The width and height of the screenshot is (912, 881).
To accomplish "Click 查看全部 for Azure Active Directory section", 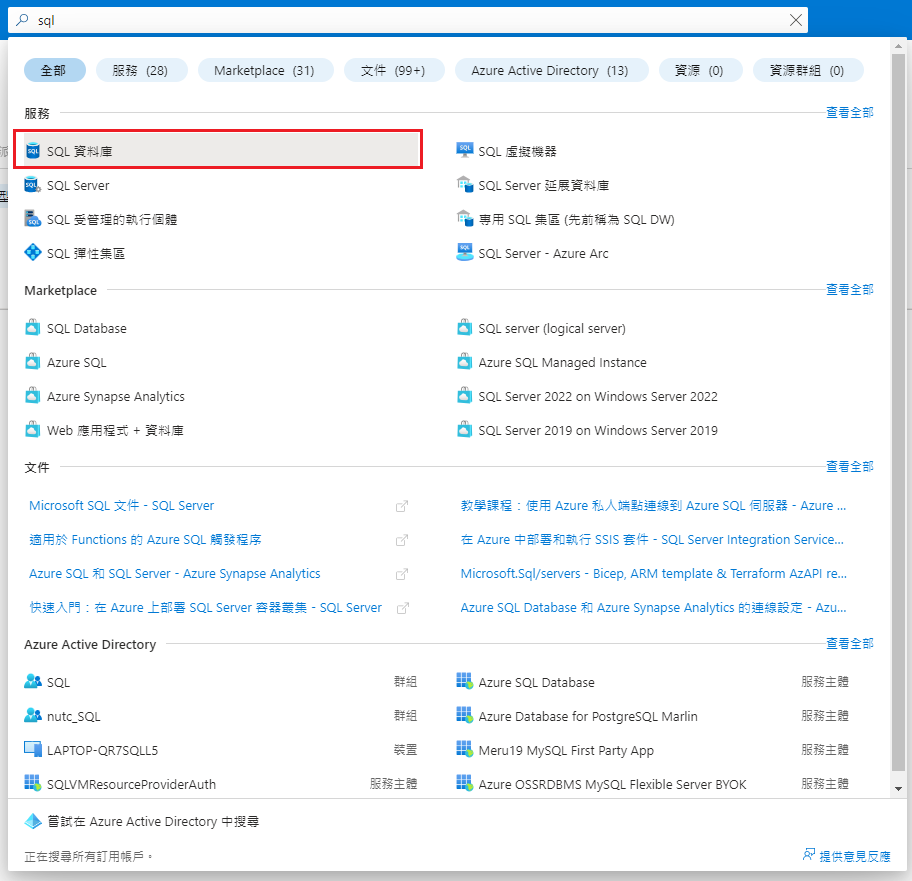I will click(849, 643).
